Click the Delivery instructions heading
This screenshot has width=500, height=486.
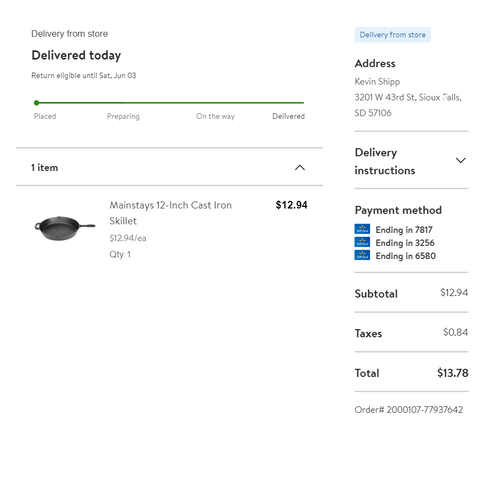pyautogui.click(x=385, y=161)
